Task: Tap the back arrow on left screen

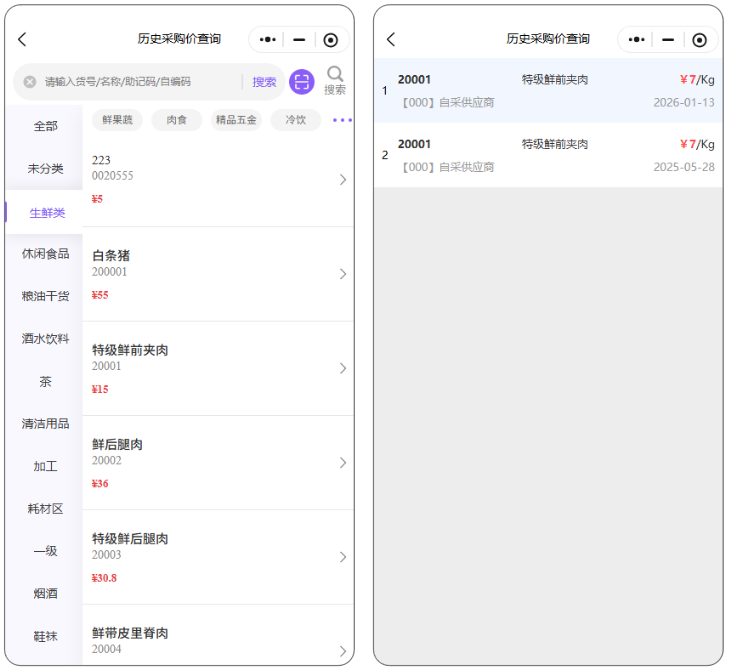Action: click(x=22, y=40)
